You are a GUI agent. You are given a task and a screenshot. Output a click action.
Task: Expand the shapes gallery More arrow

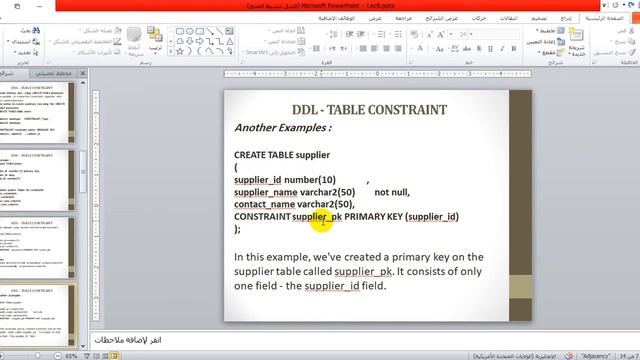click(171, 51)
